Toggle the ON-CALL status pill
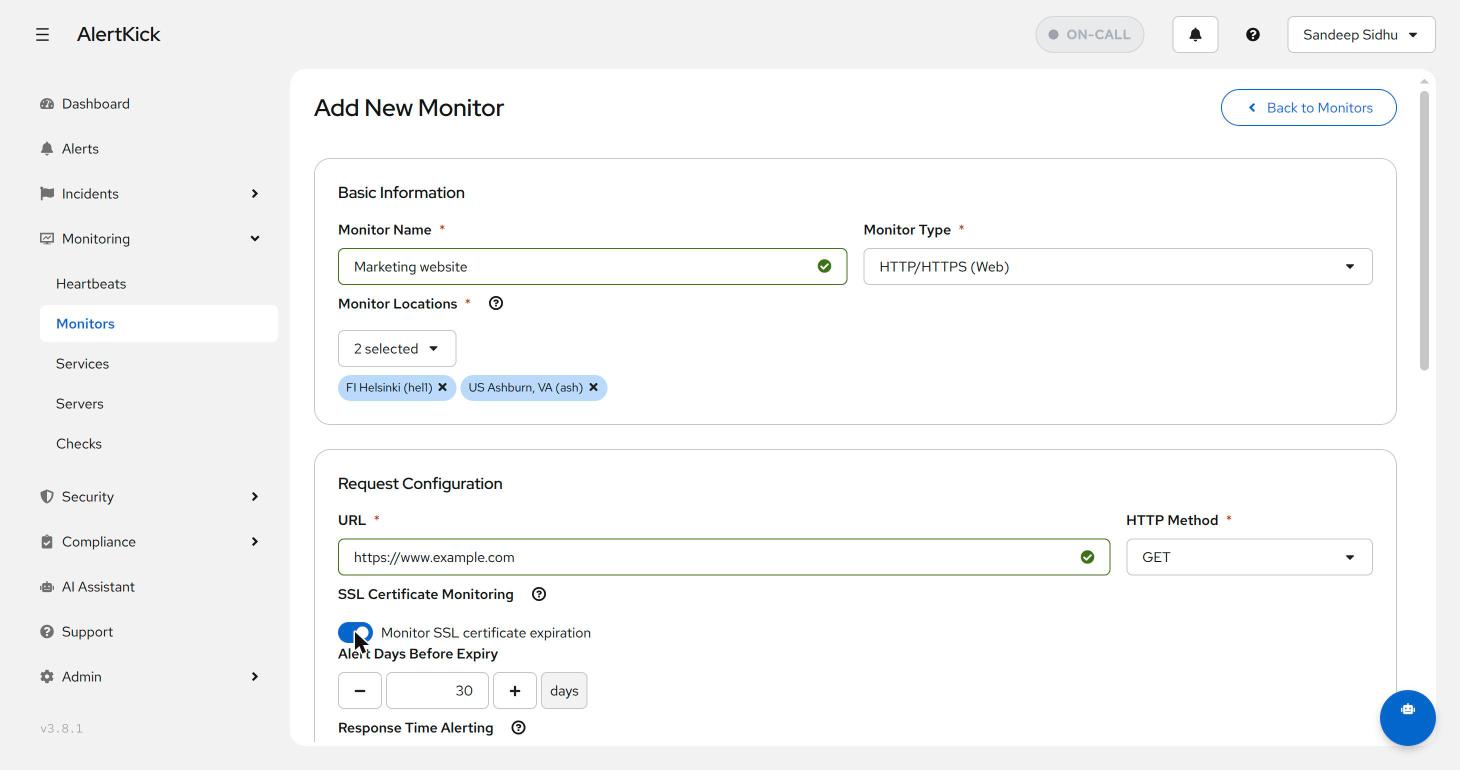This screenshot has height=770, width=1460. pyautogui.click(x=1090, y=34)
